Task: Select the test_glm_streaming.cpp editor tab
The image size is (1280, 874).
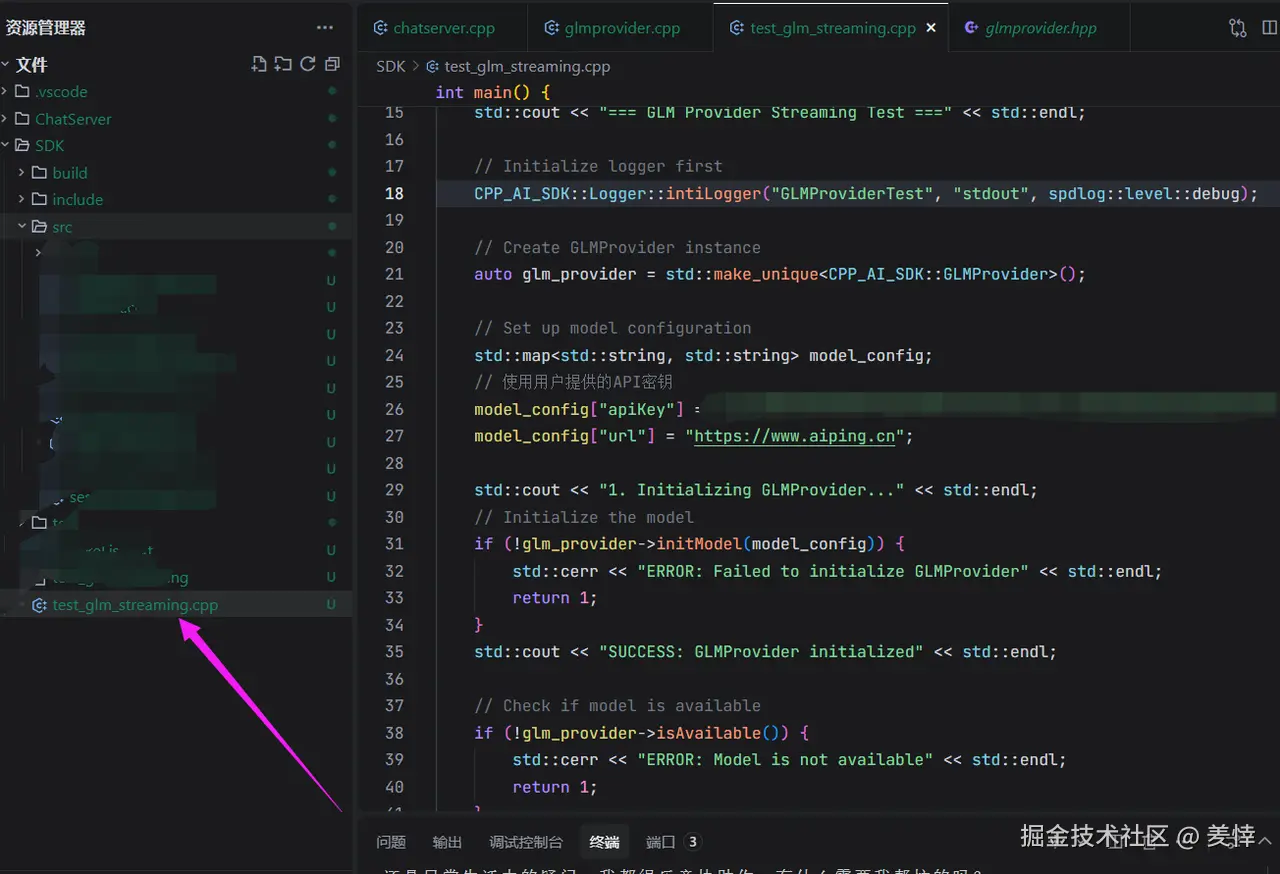Action: (x=831, y=28)
